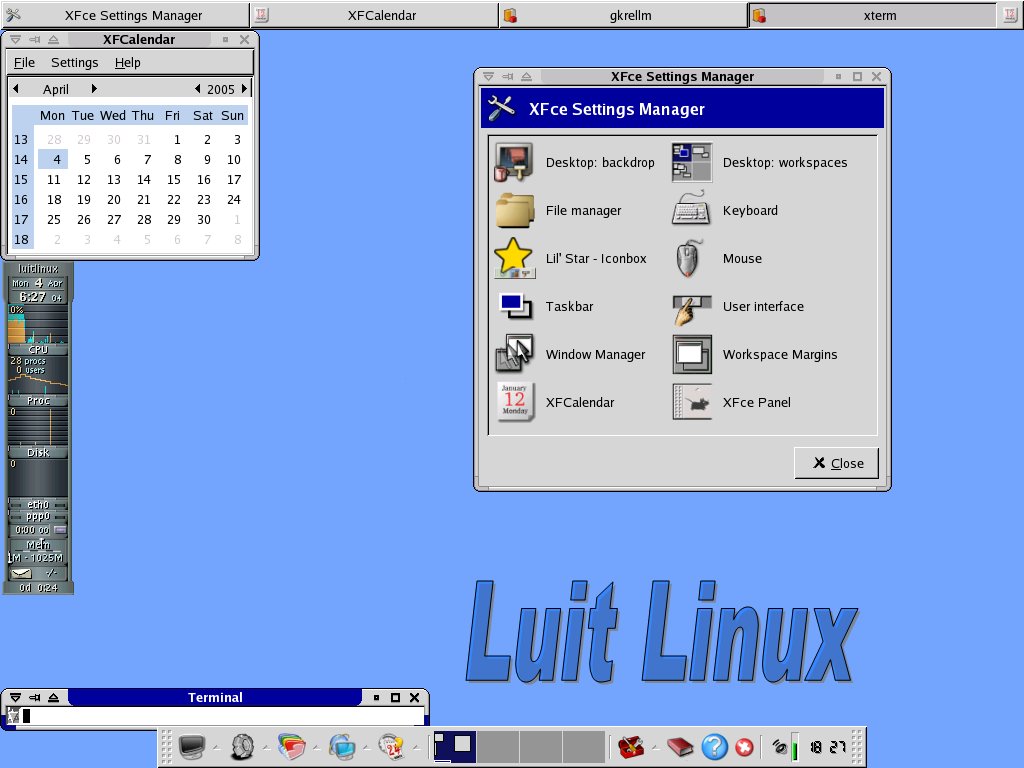Close the XFce Settings Manager dialog
Image resolution: width=1024 pixels, height=768 pixels.
coord(836,463)
